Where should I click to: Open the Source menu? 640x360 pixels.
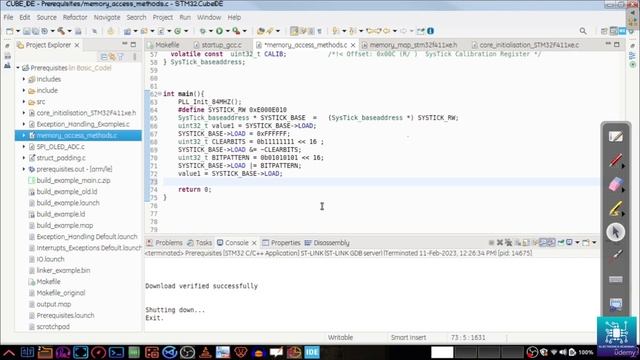pyautogui.click(x=47, y=17)
